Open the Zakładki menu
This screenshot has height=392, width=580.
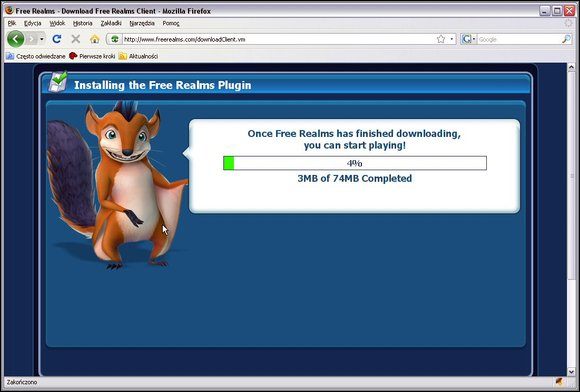(111, 23)
